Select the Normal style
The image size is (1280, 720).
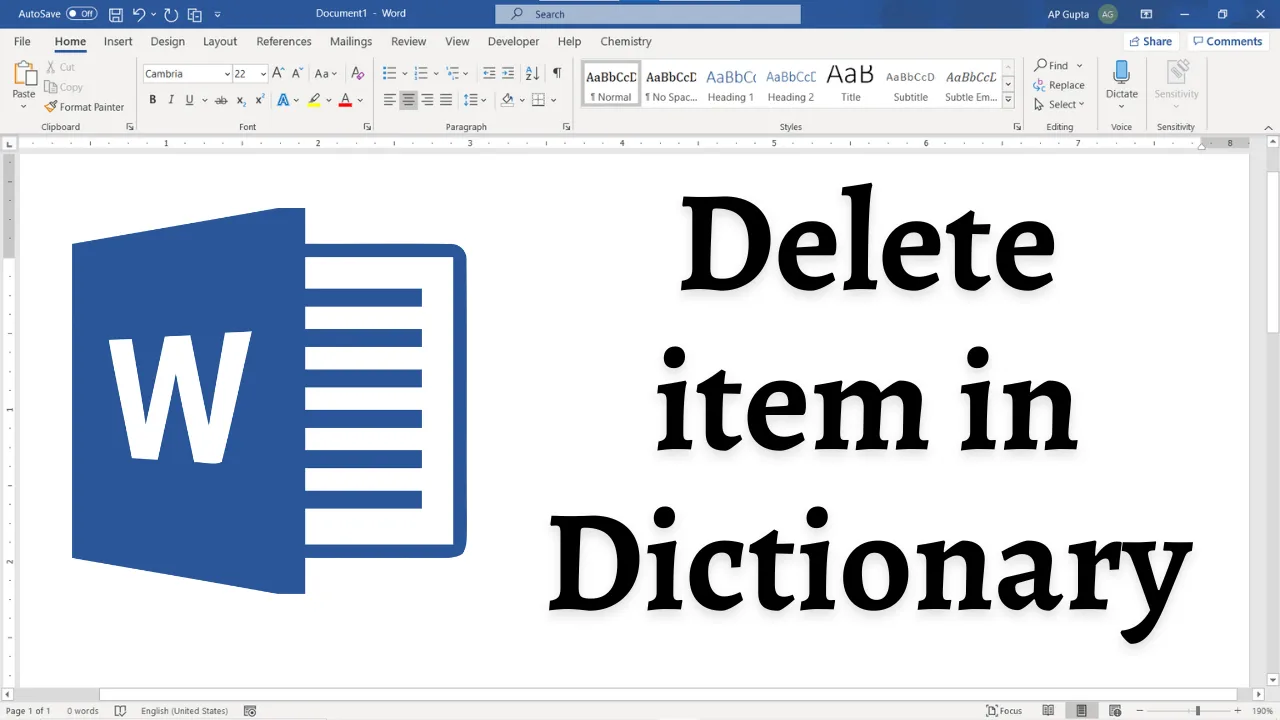(611, 84)
